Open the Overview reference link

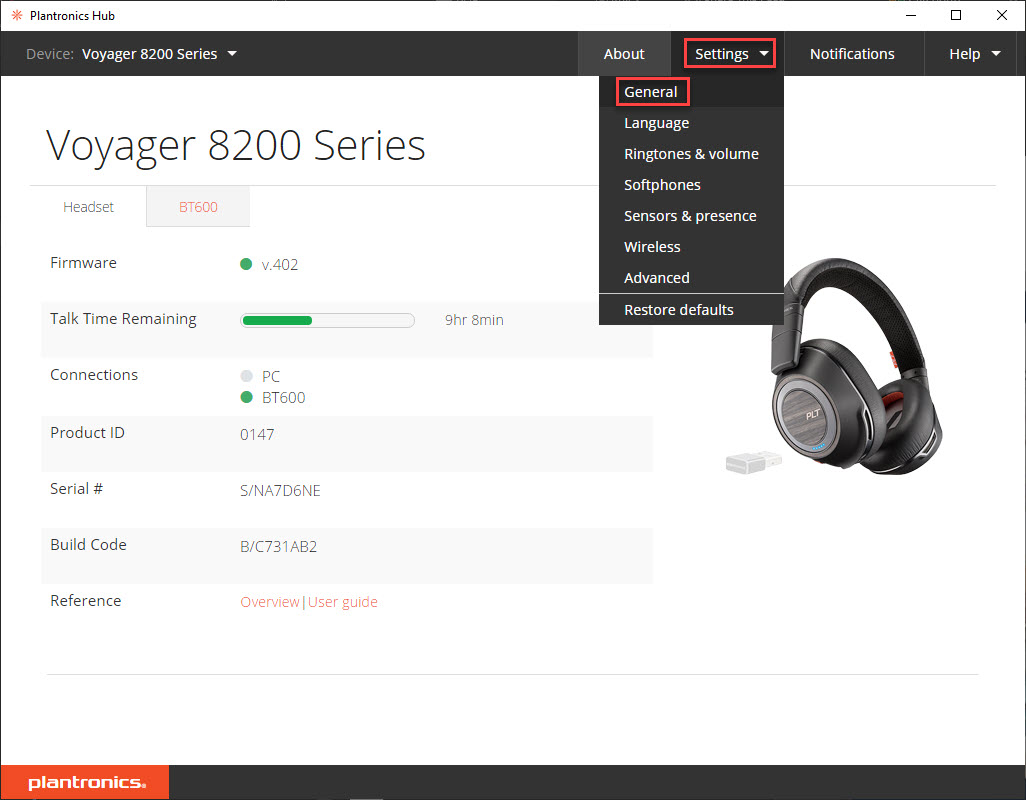point(270,602)
